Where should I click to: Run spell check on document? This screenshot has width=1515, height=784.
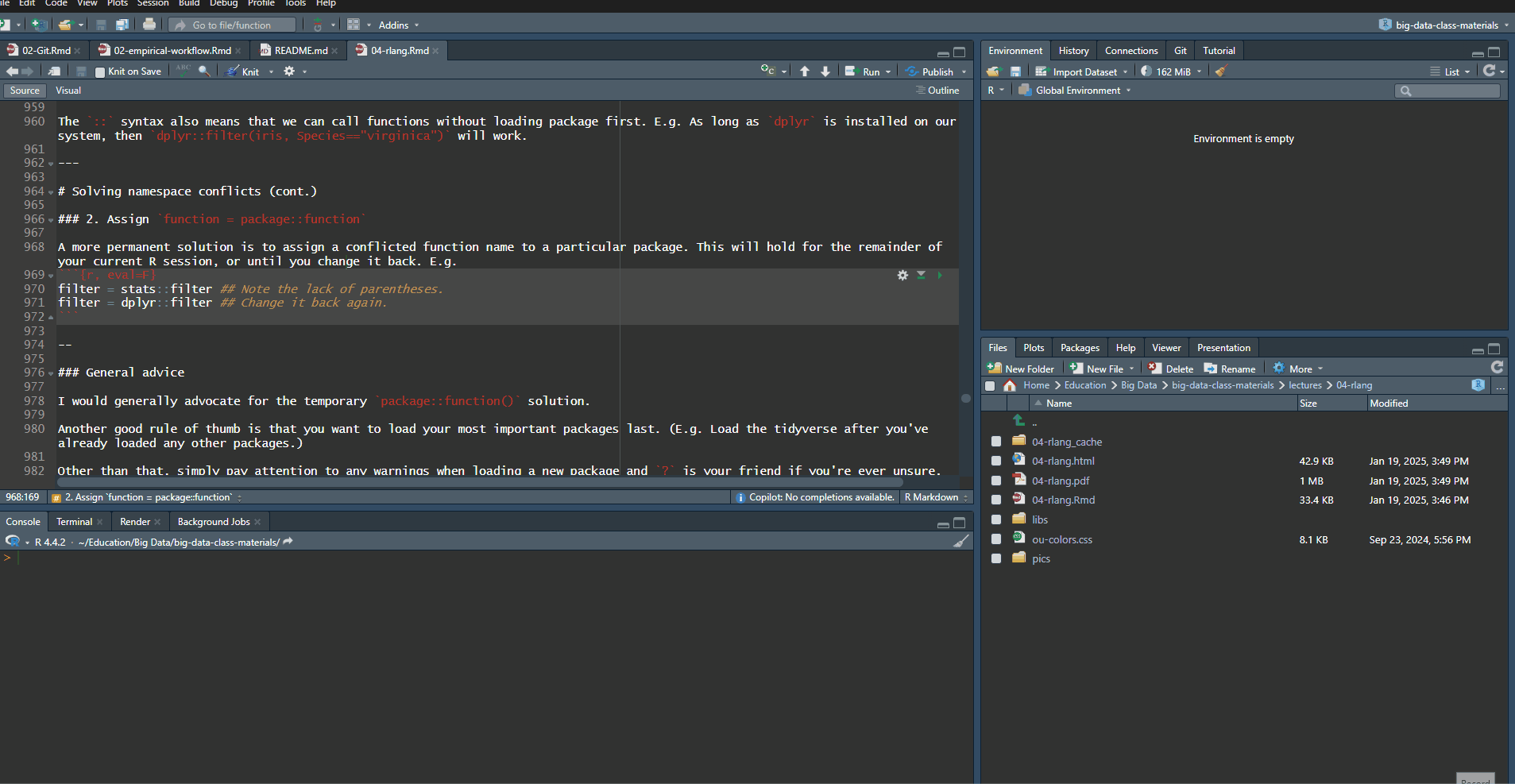184,70
